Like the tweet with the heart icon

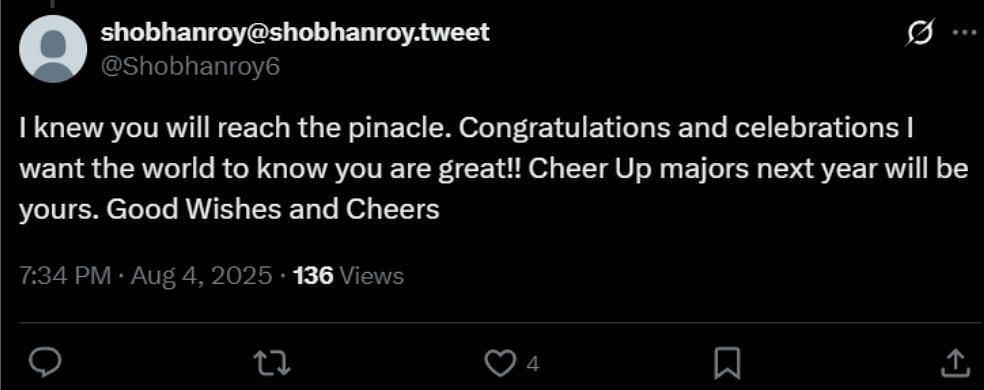point(500,363)
